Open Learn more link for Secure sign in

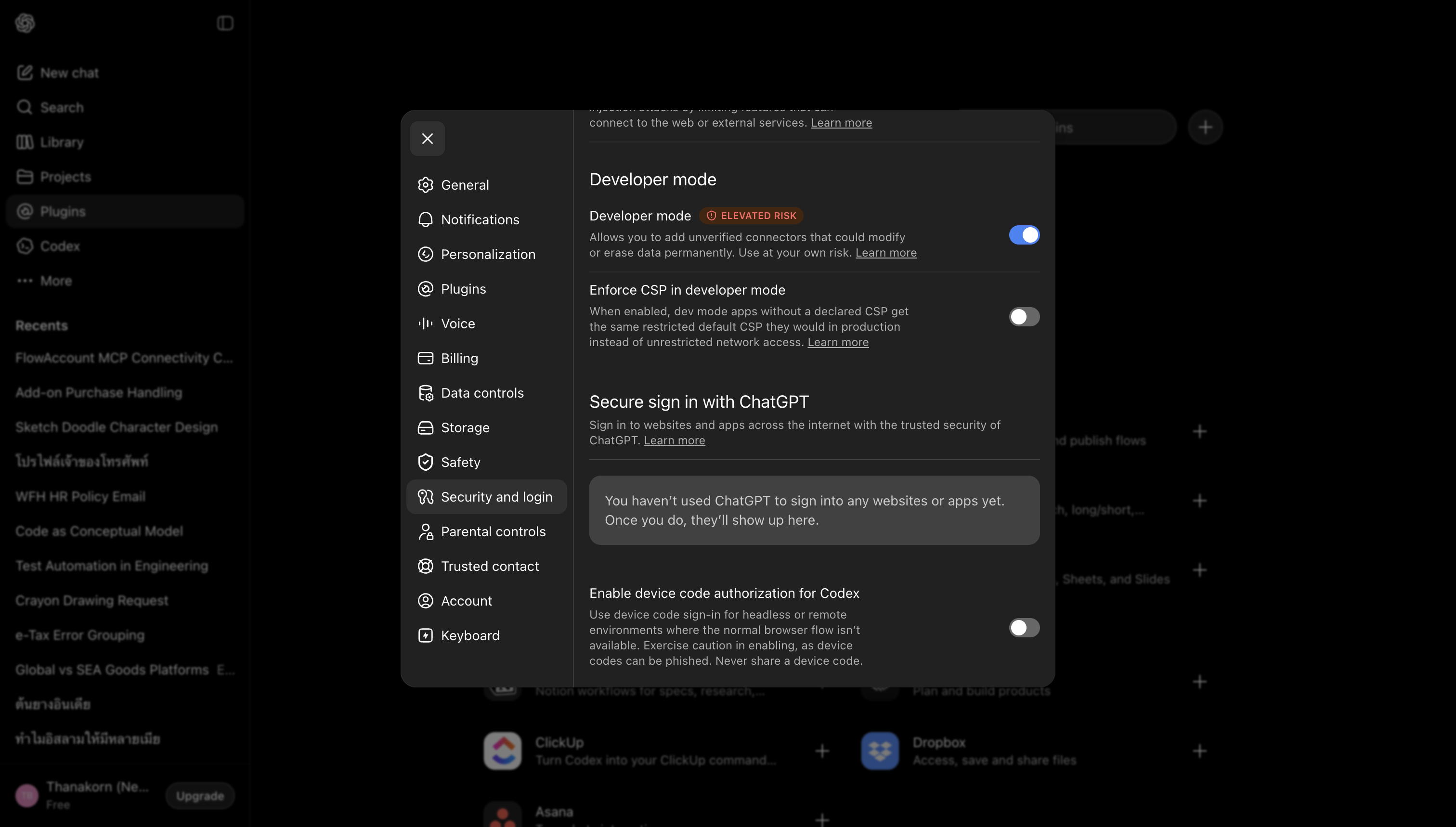coord(675,441)
